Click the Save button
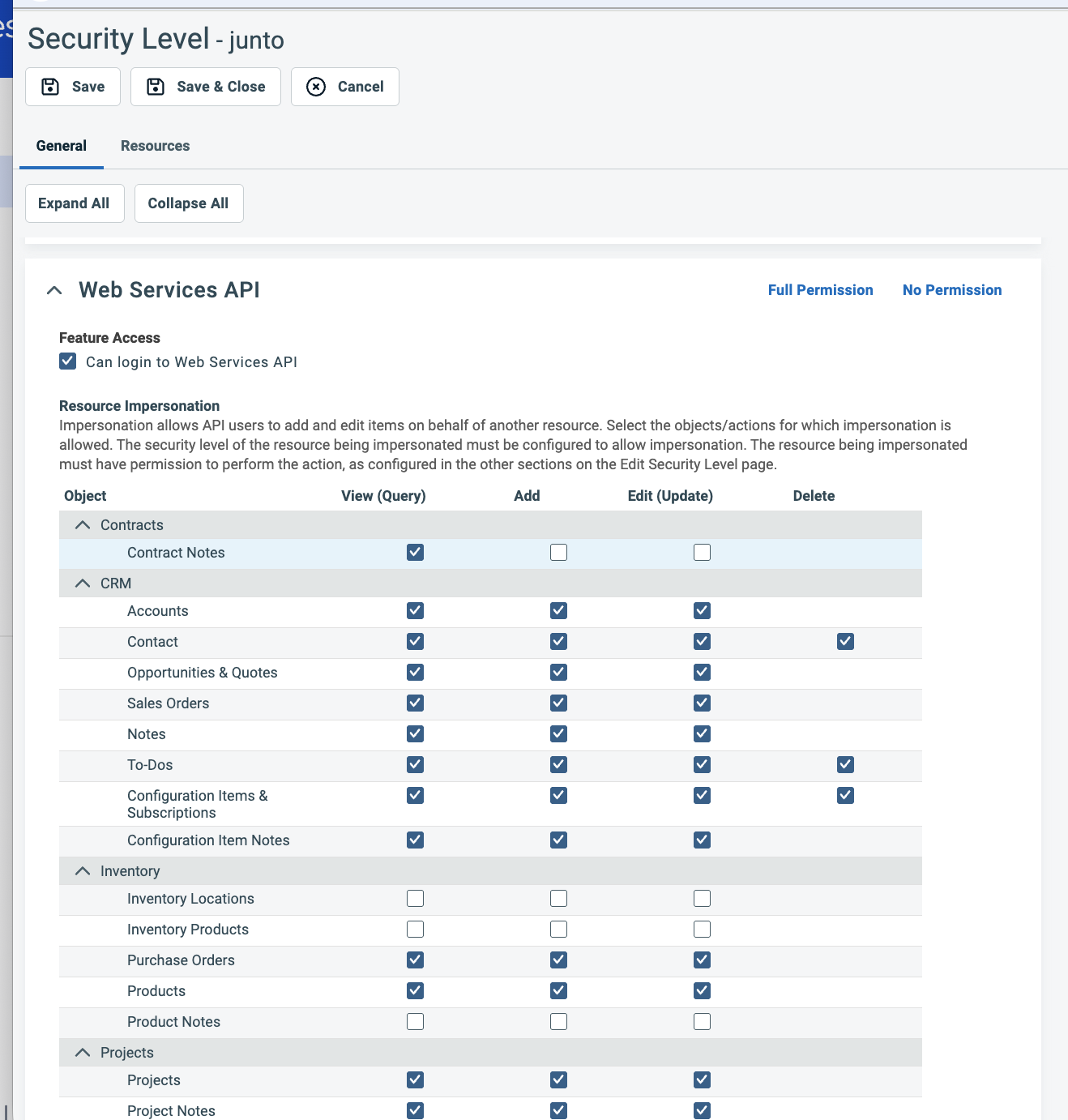 [73, 87]
